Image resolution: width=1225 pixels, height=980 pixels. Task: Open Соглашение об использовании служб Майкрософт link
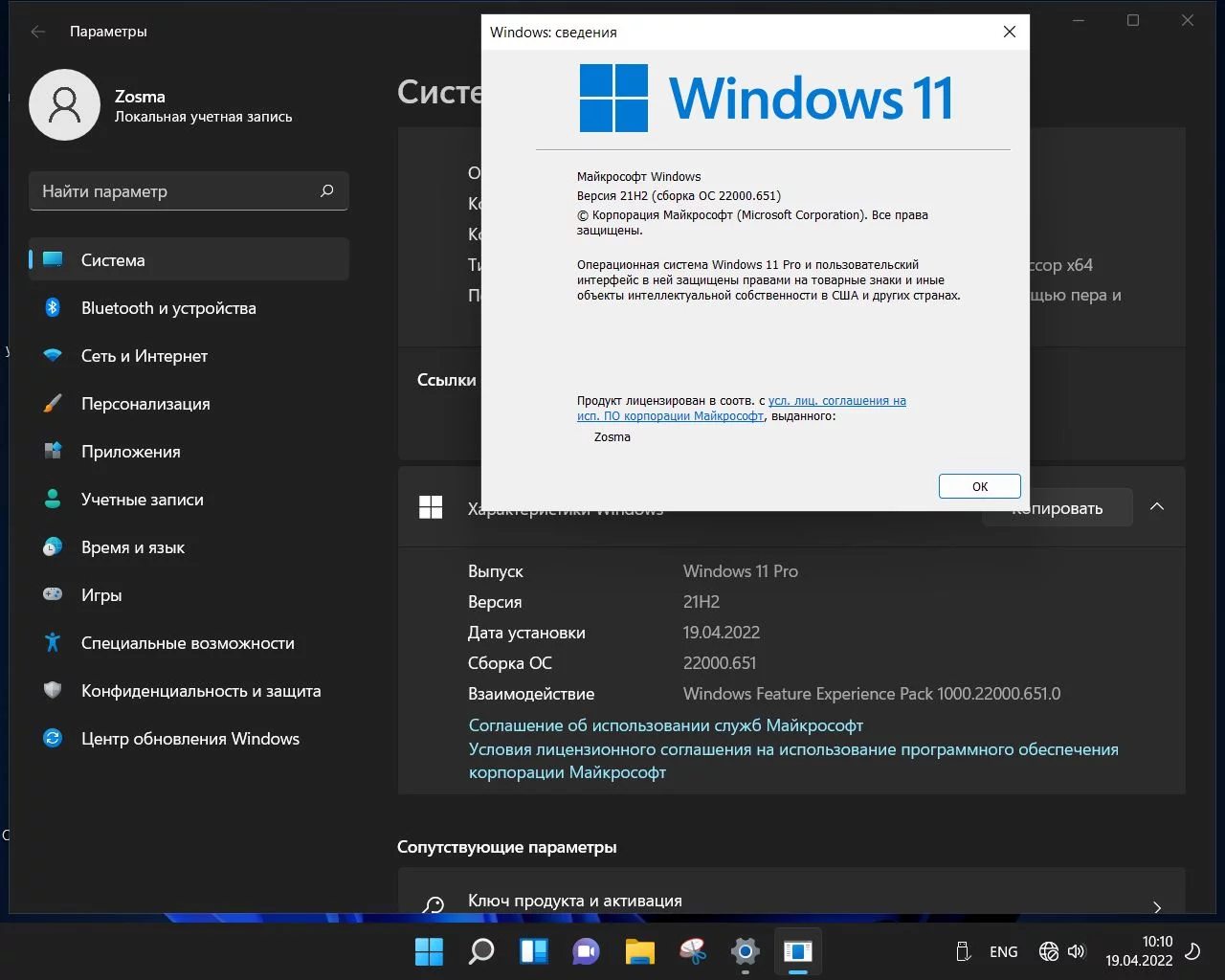(x=666, y=725)
